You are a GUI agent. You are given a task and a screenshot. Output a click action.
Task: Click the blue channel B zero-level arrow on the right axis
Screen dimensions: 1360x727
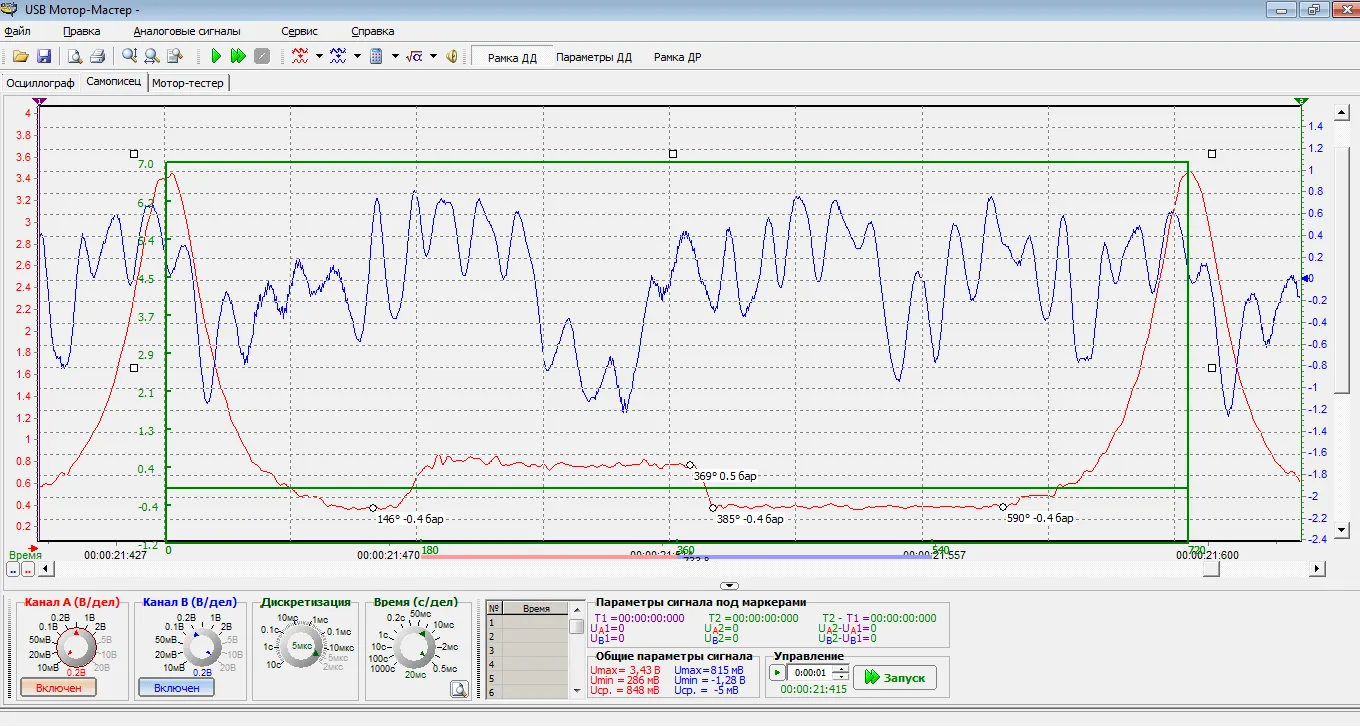pyautogui.click(x=1307, y=279)
